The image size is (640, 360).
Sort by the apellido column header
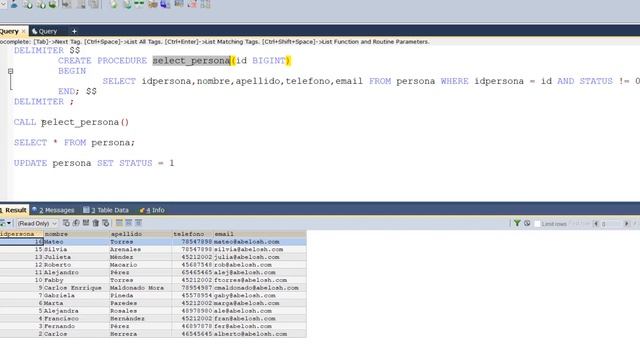(x=140, y=234)
